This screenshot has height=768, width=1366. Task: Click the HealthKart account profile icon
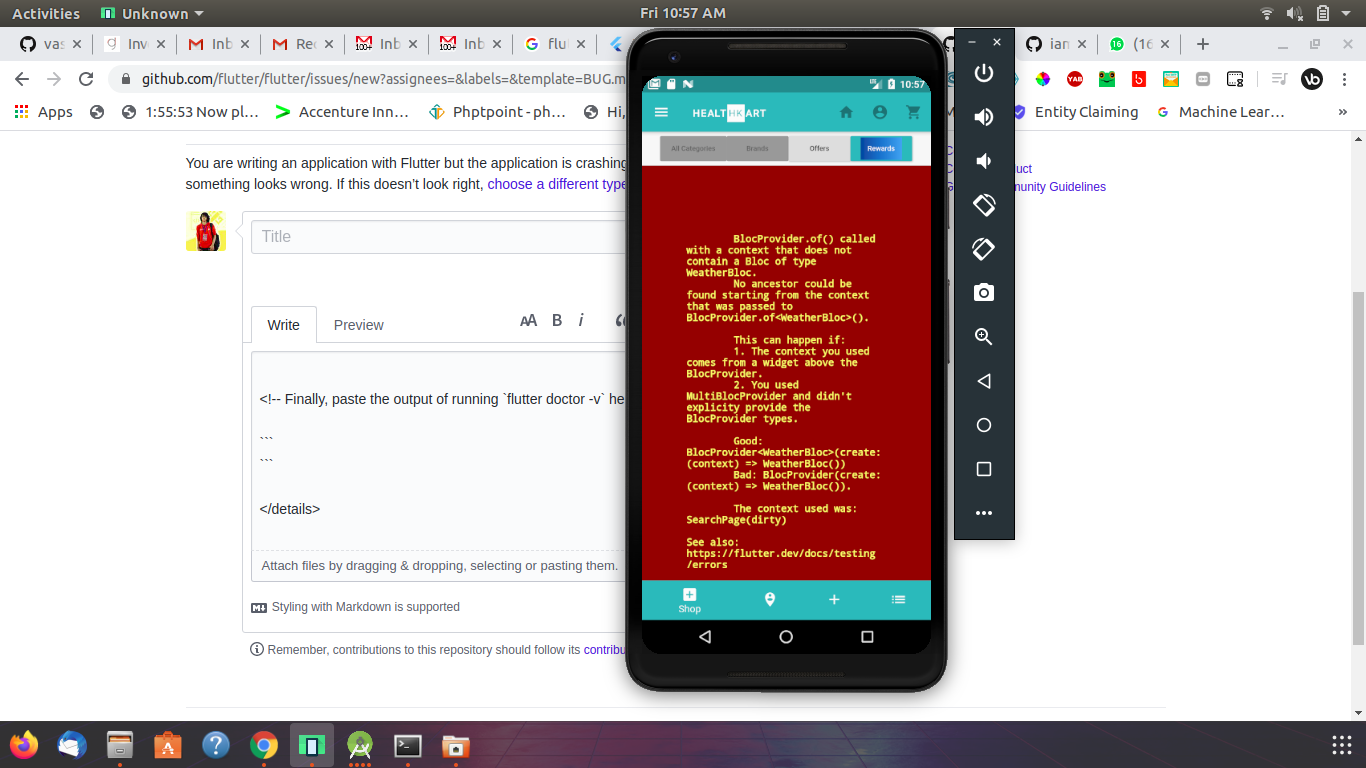880,113
